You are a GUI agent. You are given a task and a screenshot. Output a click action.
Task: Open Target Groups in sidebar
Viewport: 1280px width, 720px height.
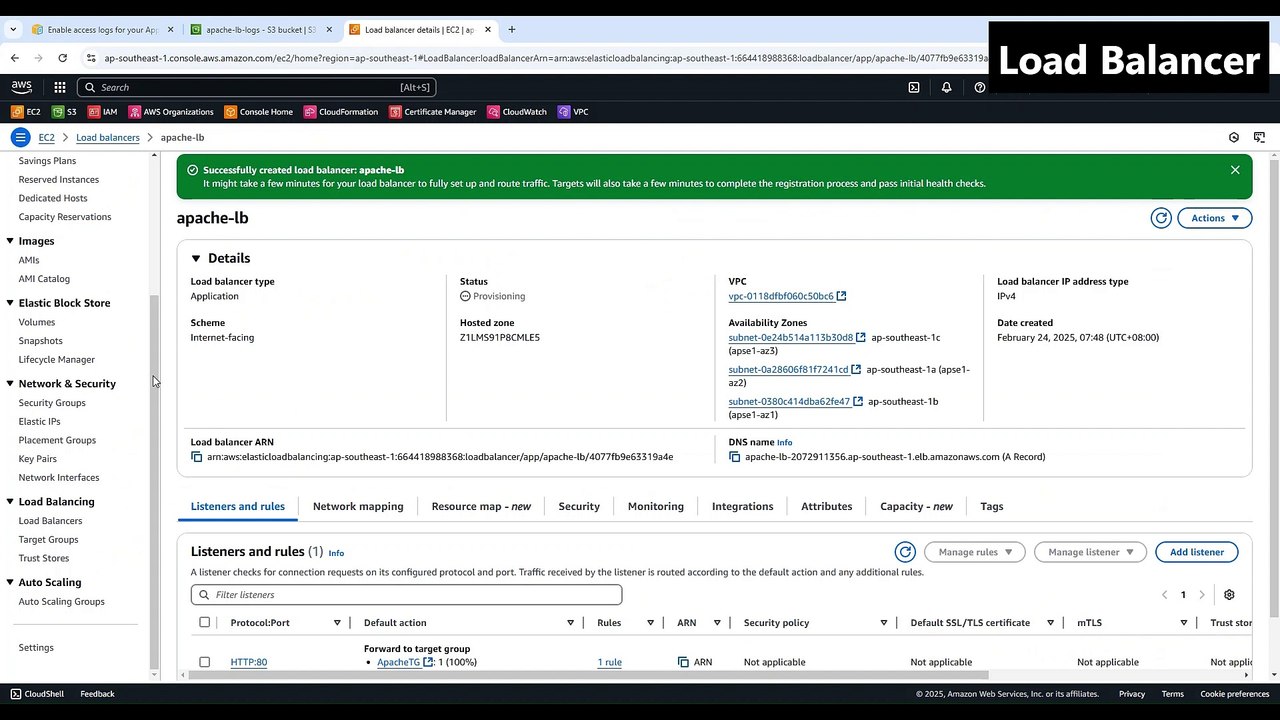(x=48, y=540)
